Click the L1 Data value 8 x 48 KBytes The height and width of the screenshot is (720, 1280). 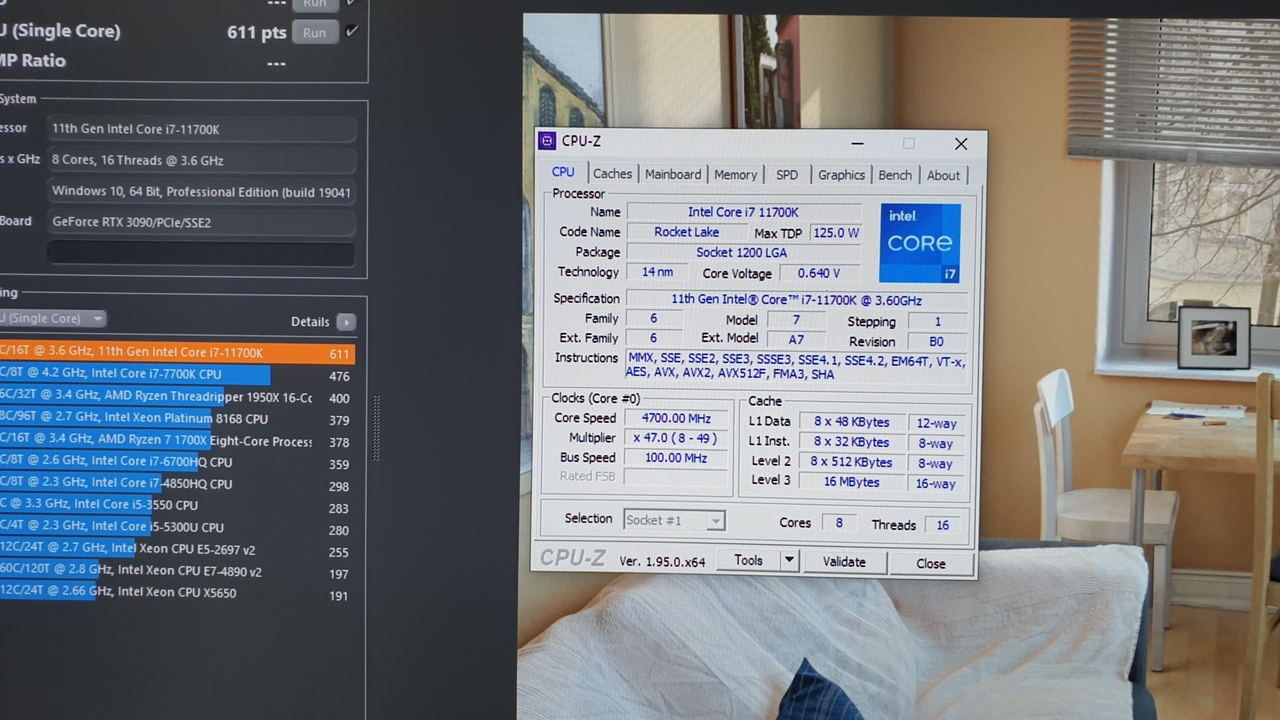(x=851, y=422)
